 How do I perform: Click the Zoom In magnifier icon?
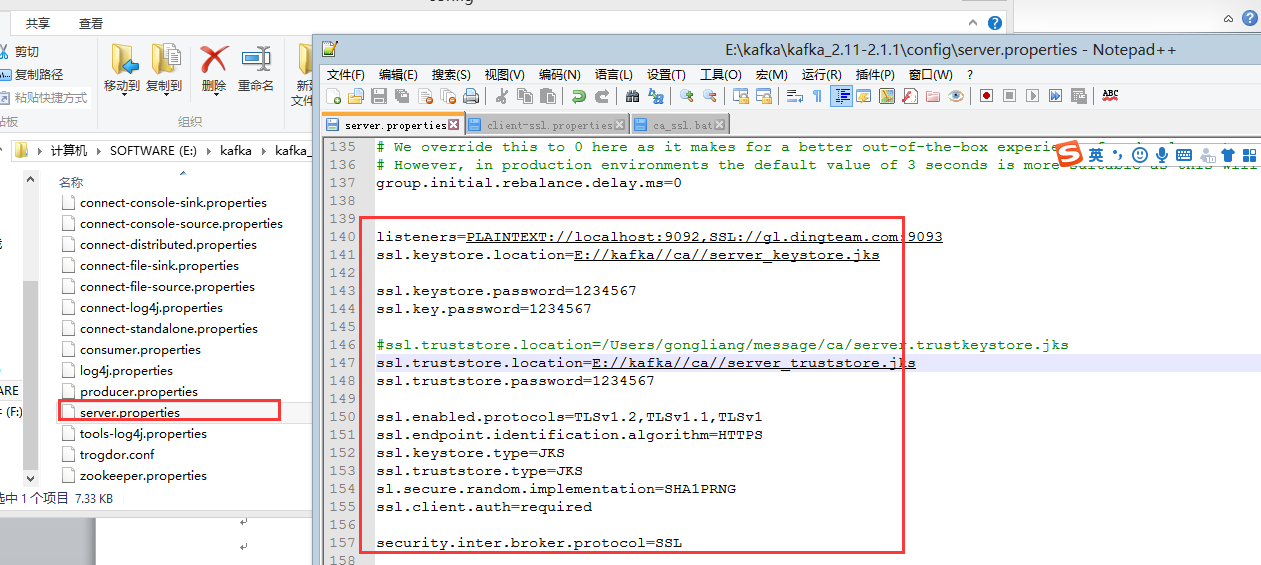687,96
